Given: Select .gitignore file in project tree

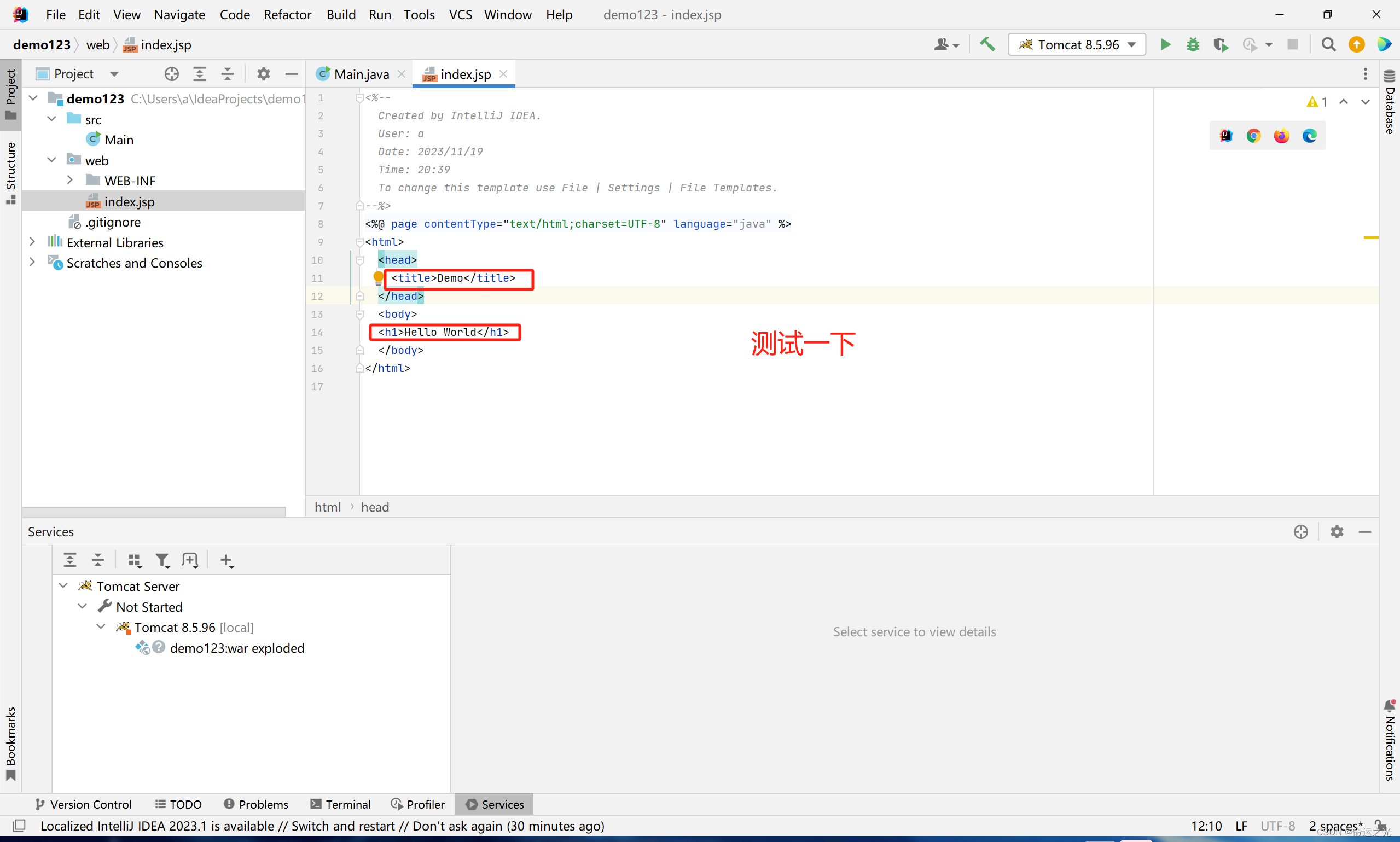Looking at the screenshot, I should coord(113,222).
